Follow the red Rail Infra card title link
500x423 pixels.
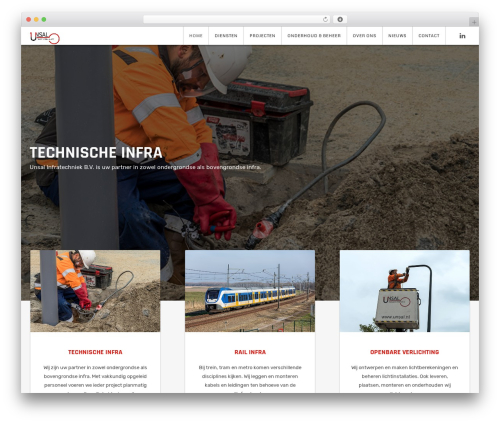click(x=250, y=352)
